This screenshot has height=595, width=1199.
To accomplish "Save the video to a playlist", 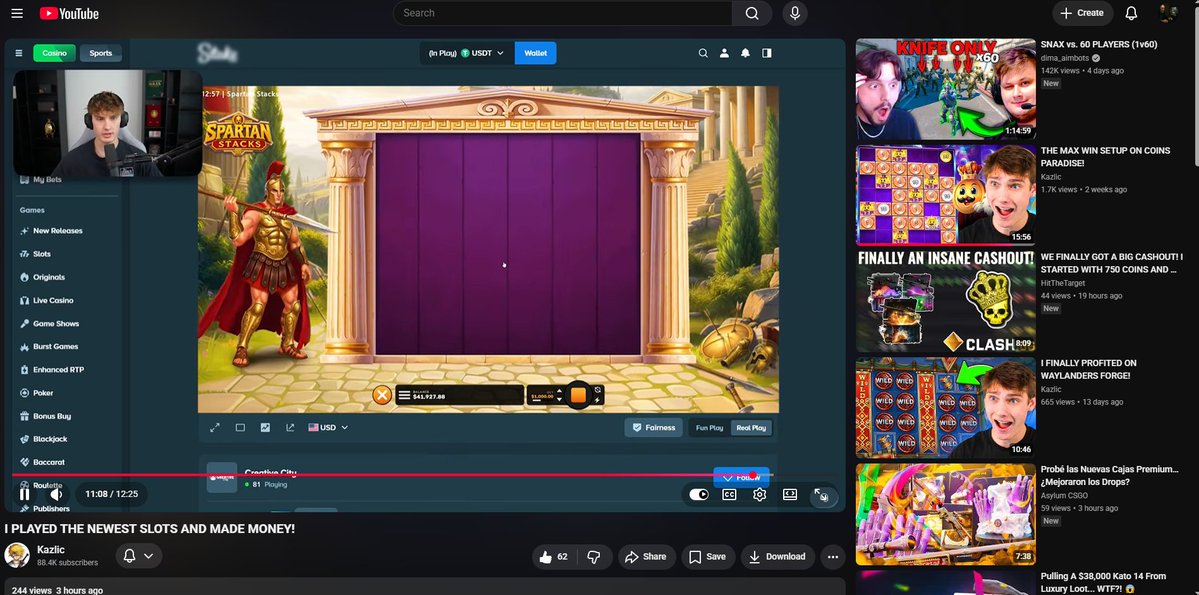I will 707,557.
